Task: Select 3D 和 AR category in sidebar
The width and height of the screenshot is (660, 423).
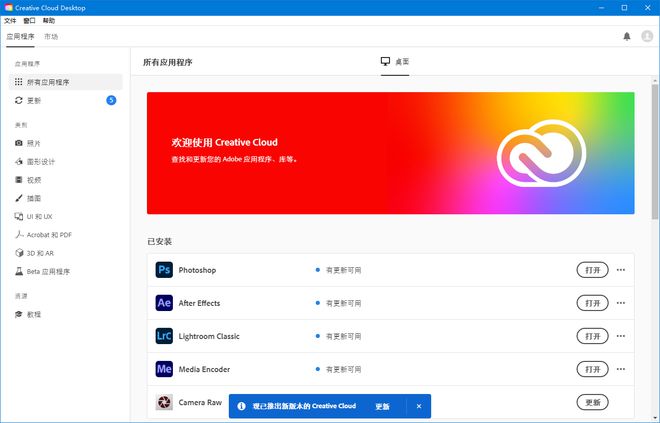Action: 66,253
